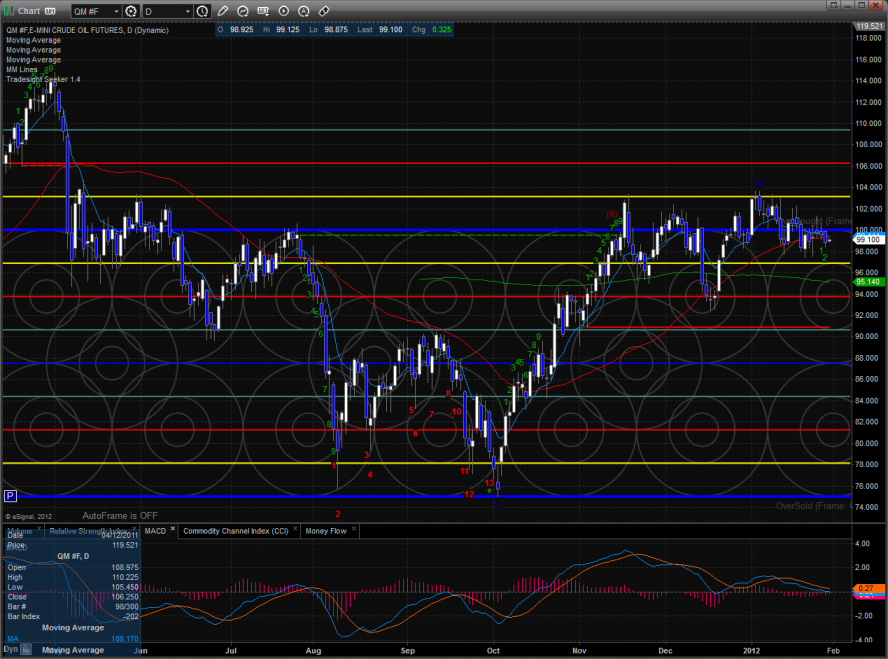The width and height of the screenshot is (888, 659).
Task: Click the Feb label on time axis
Action: (x=833, y=651)
